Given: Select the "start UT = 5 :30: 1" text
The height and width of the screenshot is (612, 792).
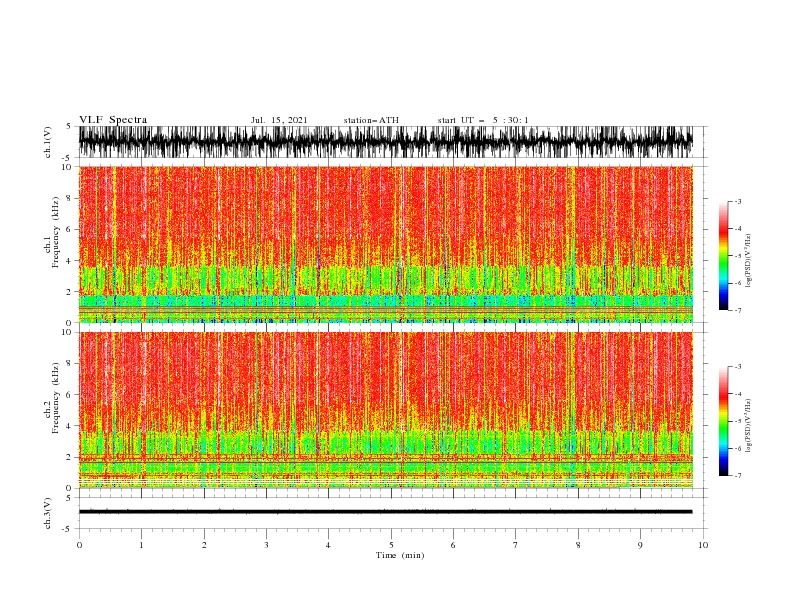Looking at the screenshot, I should (x=483, y=120).
